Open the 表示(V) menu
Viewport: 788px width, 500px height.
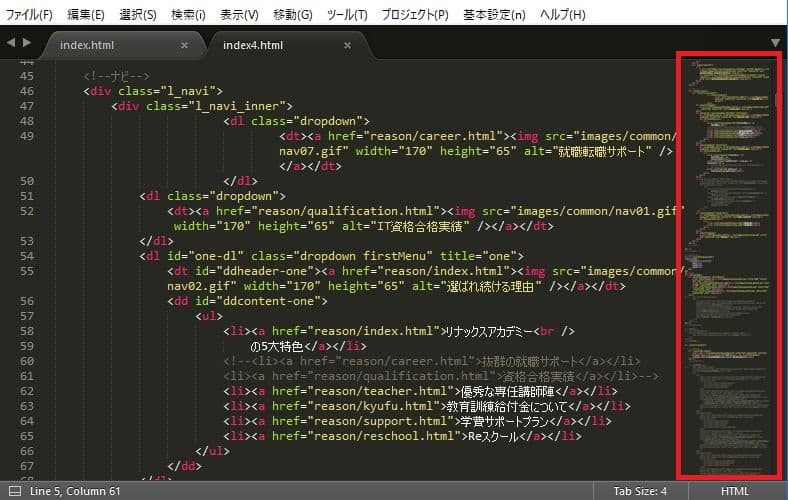pos(239,15)
